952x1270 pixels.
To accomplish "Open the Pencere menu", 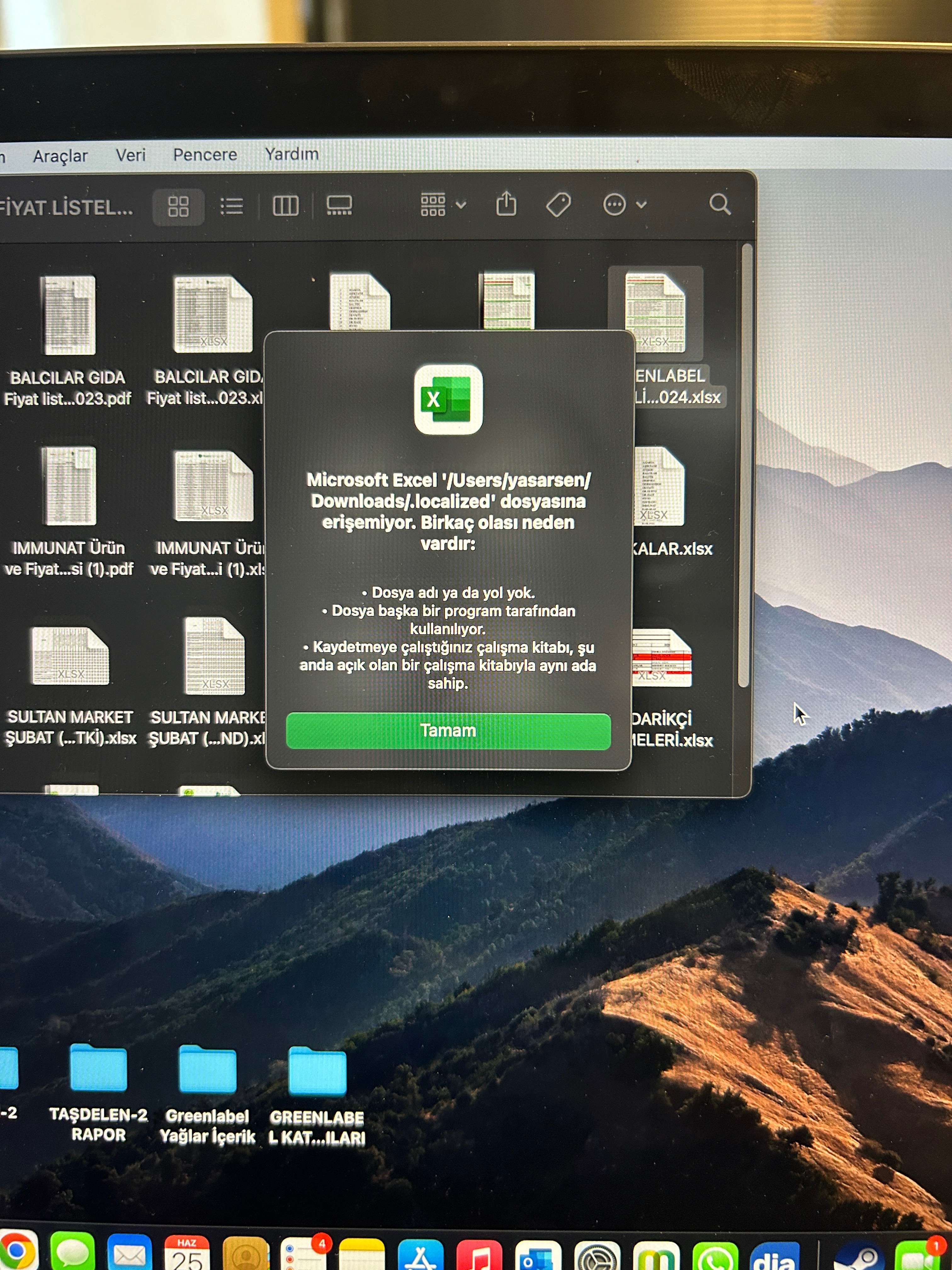I will (x=205, y=154).
